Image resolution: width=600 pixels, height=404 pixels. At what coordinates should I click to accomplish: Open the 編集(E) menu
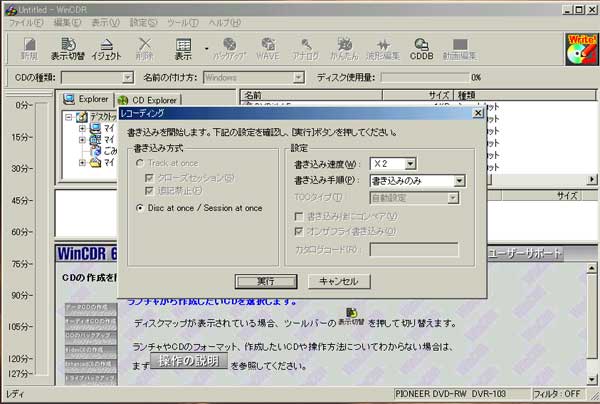[x=67, y=23]
